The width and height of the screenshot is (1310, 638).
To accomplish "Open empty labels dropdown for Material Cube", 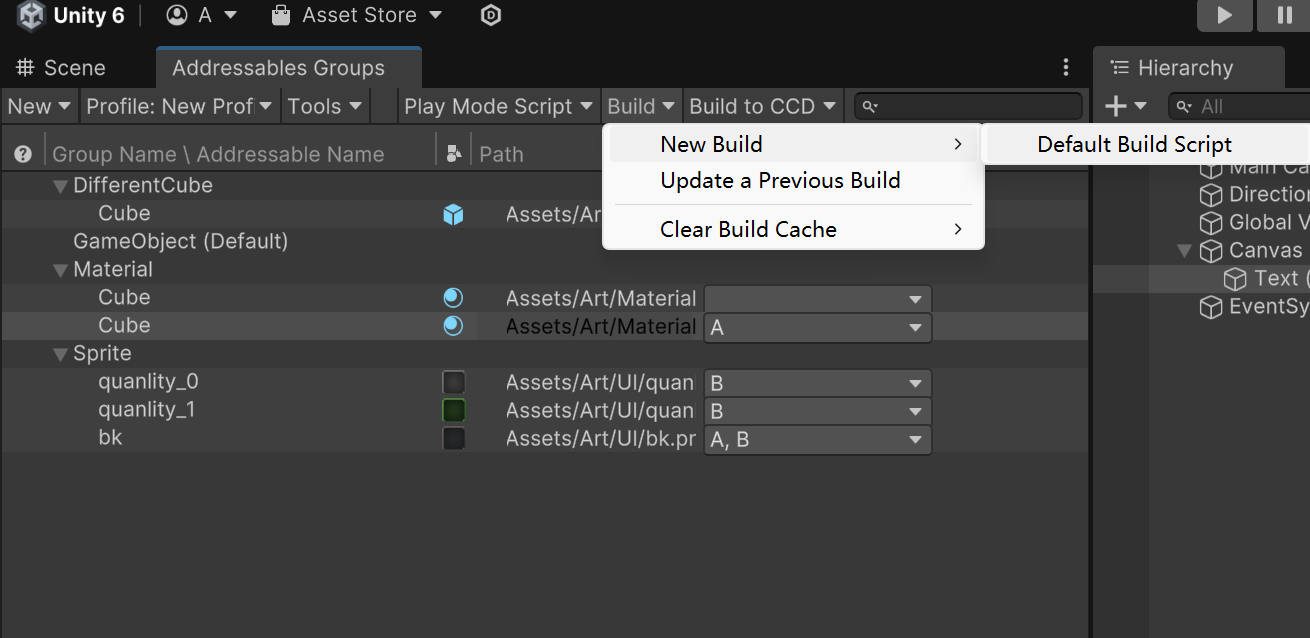I will click(x=817, y=299).
